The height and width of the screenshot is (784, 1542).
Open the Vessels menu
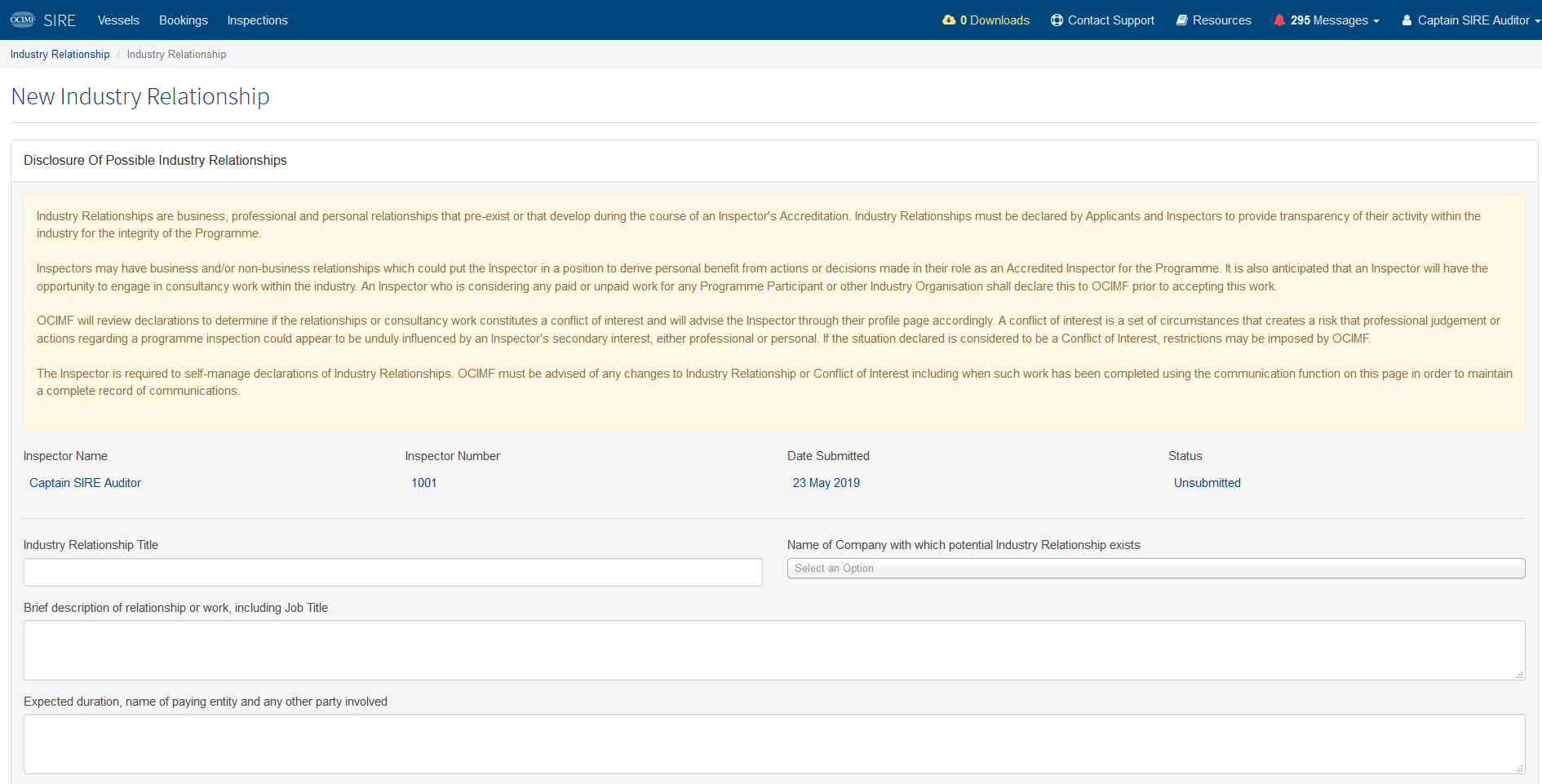click(x=118, y=20)
